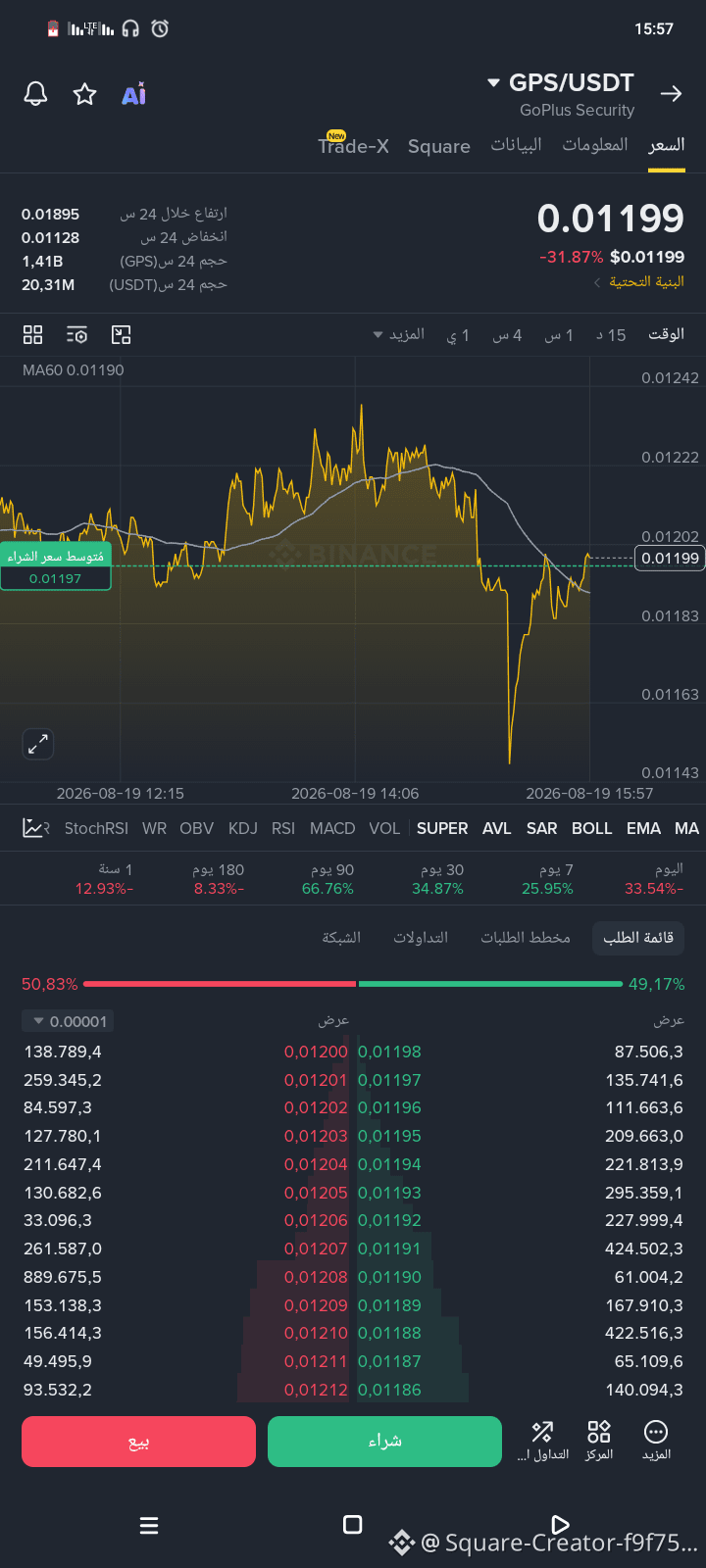Tap the MA60 0.01190 label
This screenshot has height=1568, width=706.
click(x=74, y=370)
